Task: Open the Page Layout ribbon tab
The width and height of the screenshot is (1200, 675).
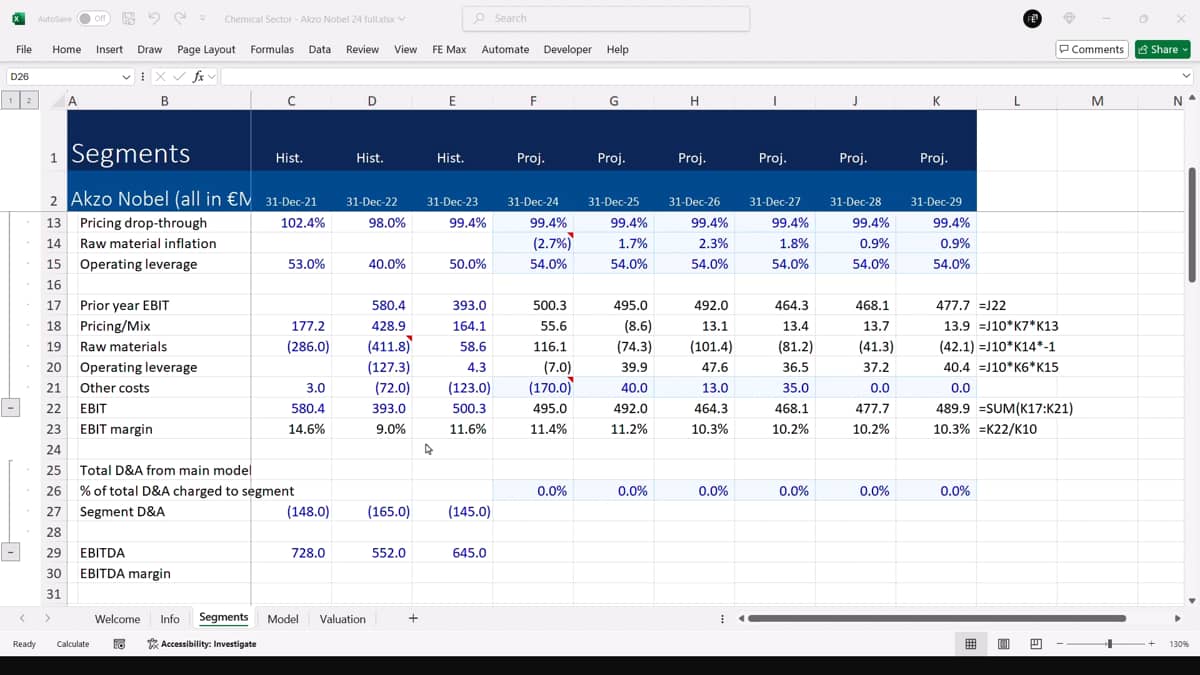Action: (x=206, y=49)
